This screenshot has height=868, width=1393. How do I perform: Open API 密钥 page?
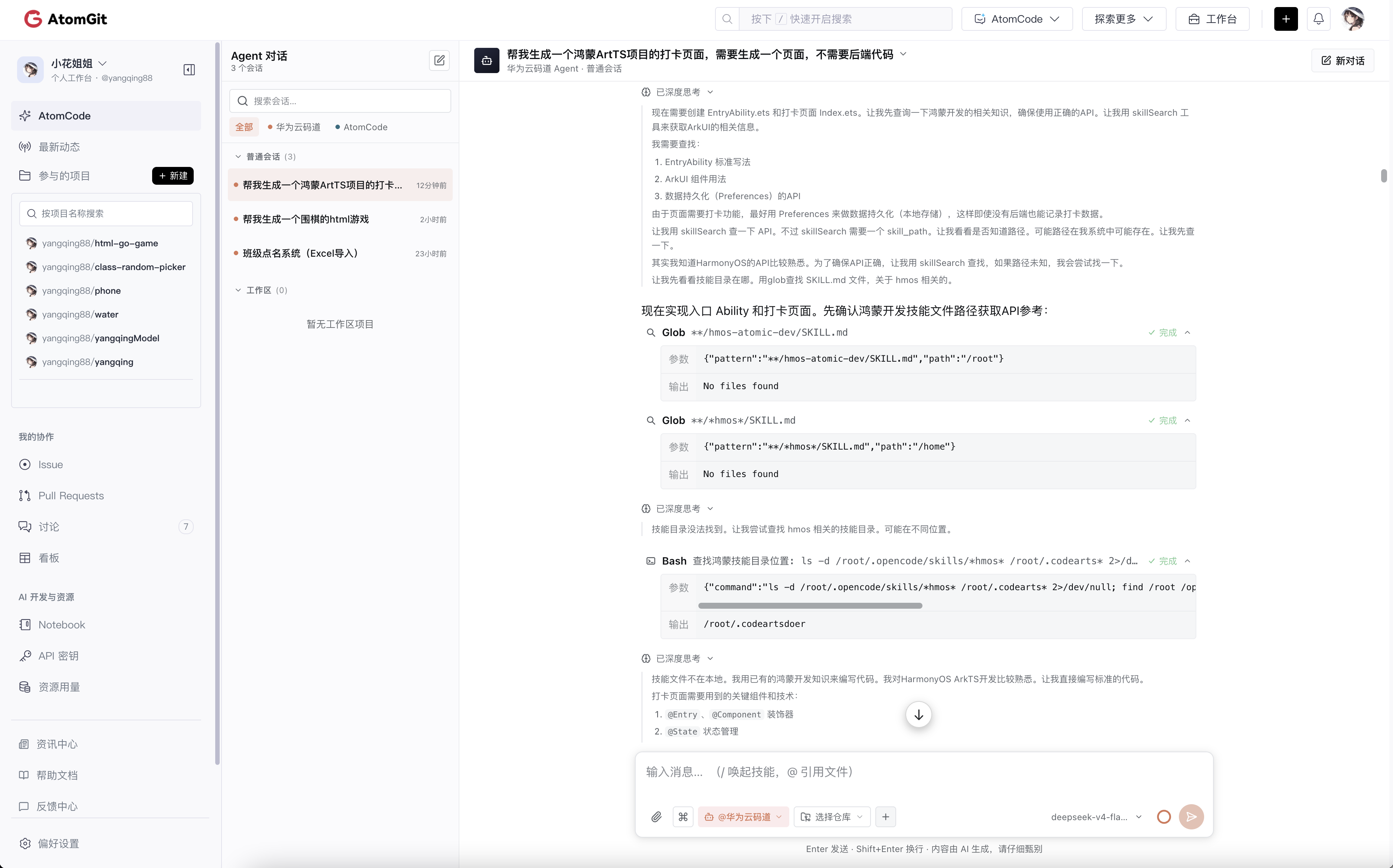(106, 655)
